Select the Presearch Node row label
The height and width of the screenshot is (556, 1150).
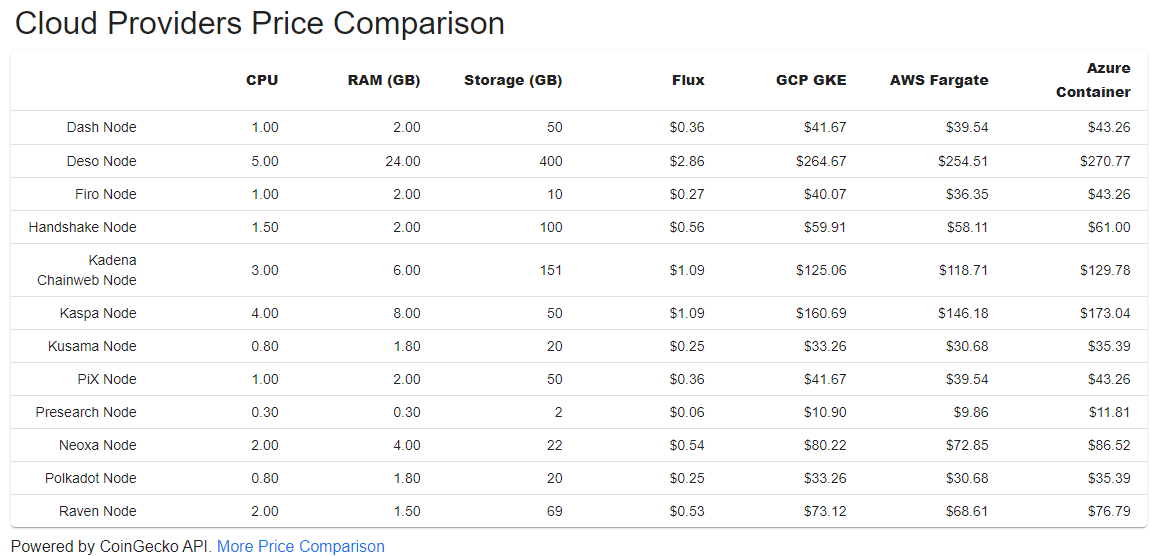coord(86,412)
